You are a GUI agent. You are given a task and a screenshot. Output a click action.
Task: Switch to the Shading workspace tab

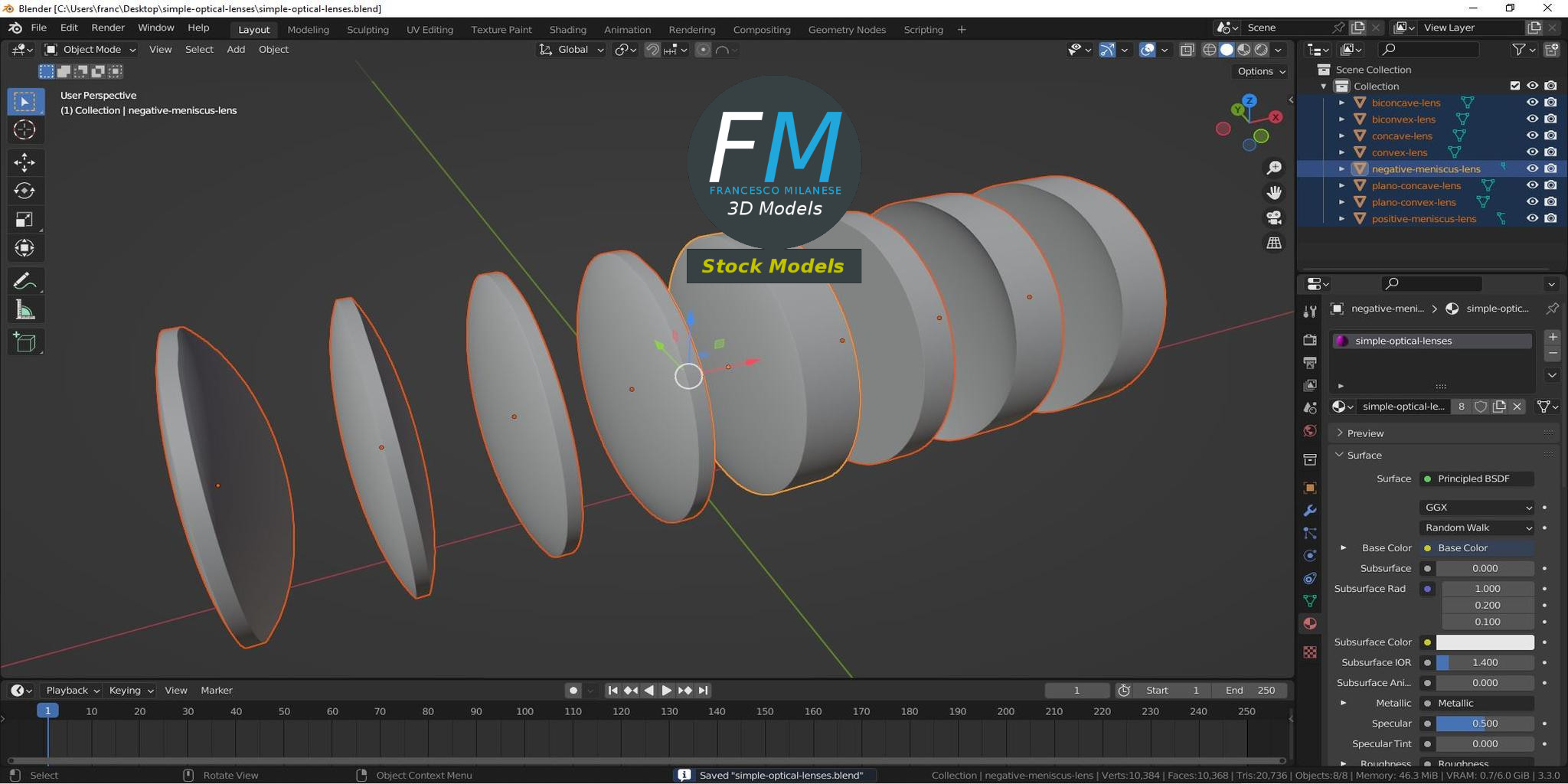click(567, 29)
